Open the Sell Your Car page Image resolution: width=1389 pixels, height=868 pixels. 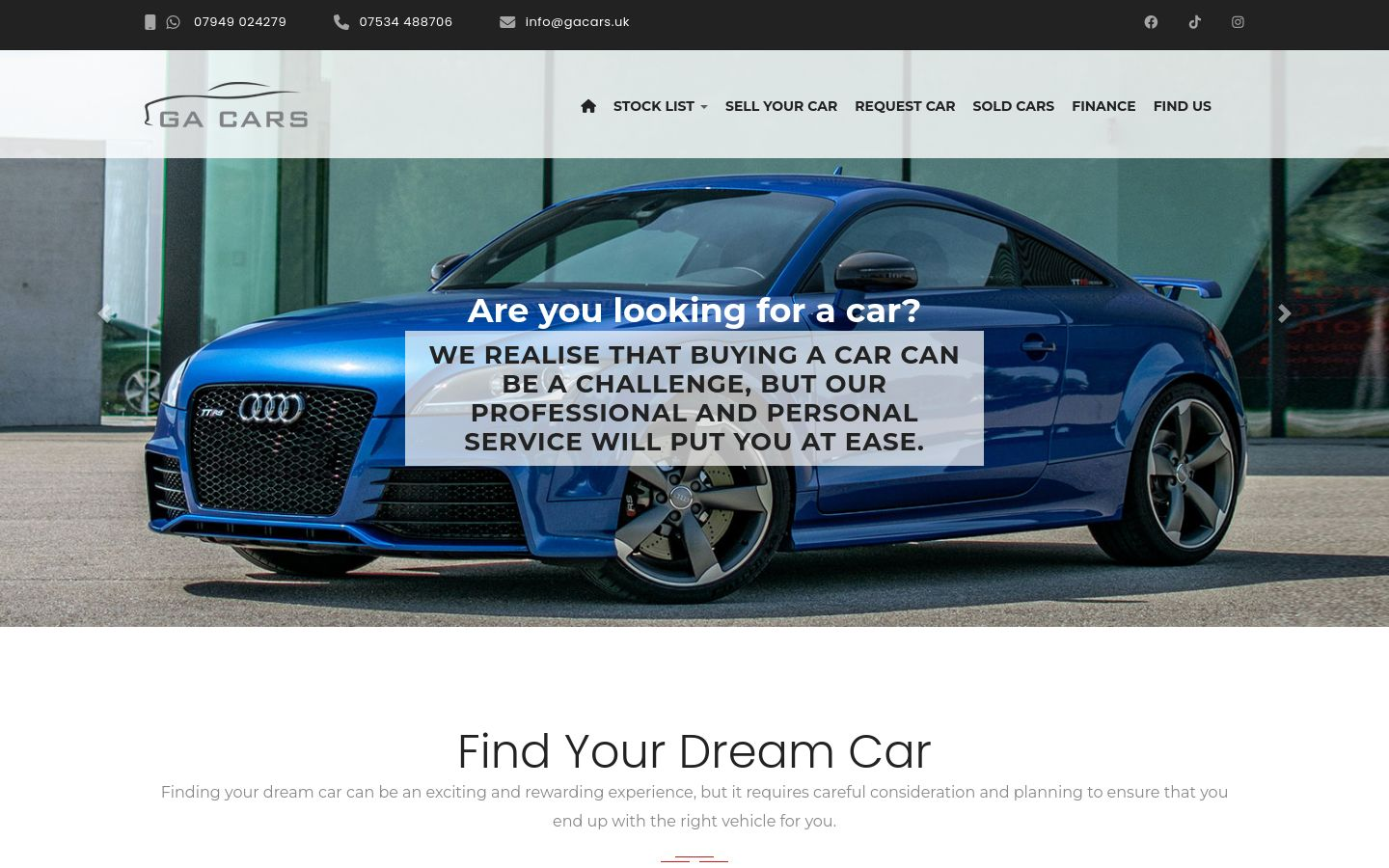tap(781, 106)
